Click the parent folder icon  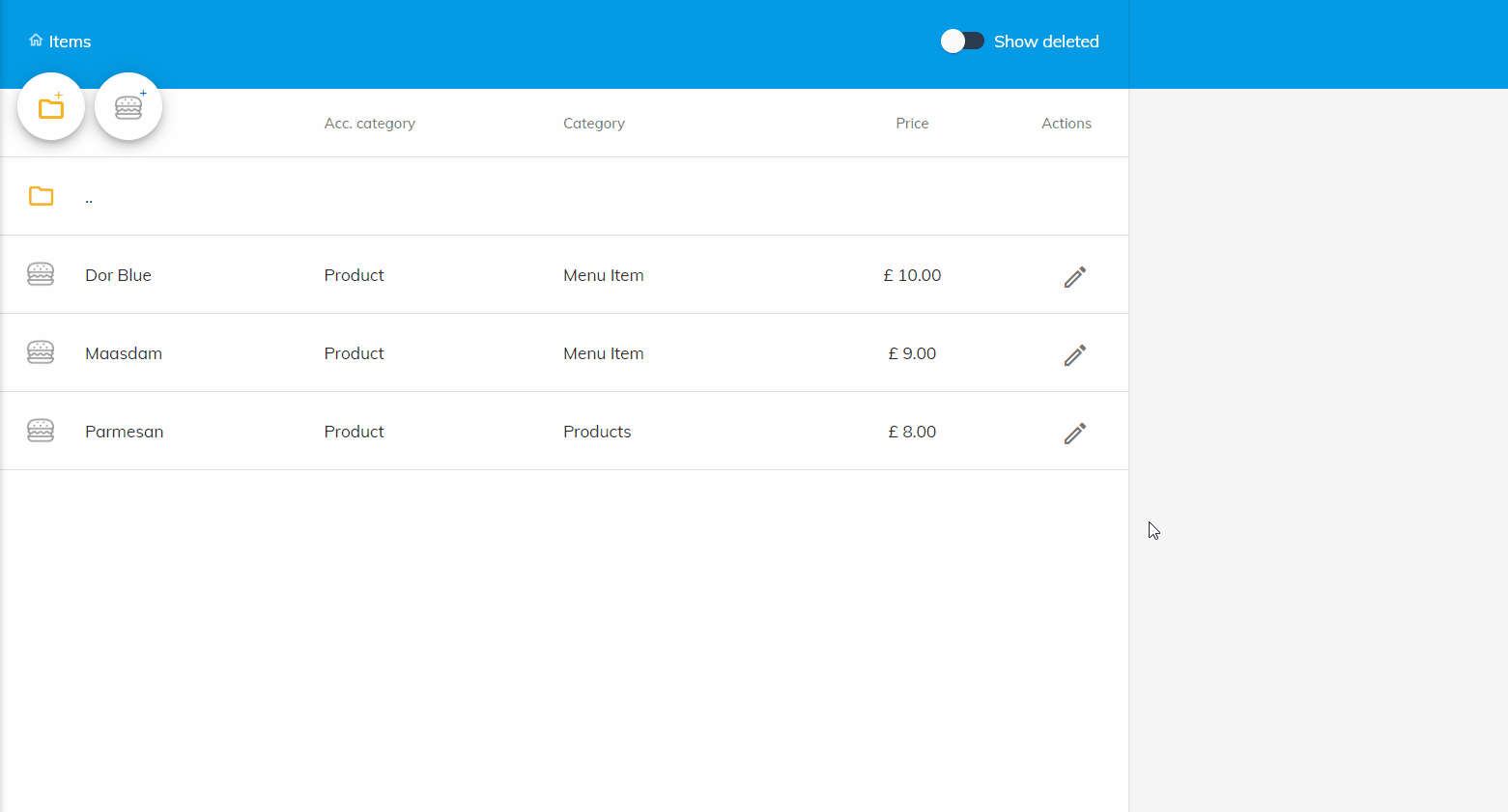tap(41, 196)
